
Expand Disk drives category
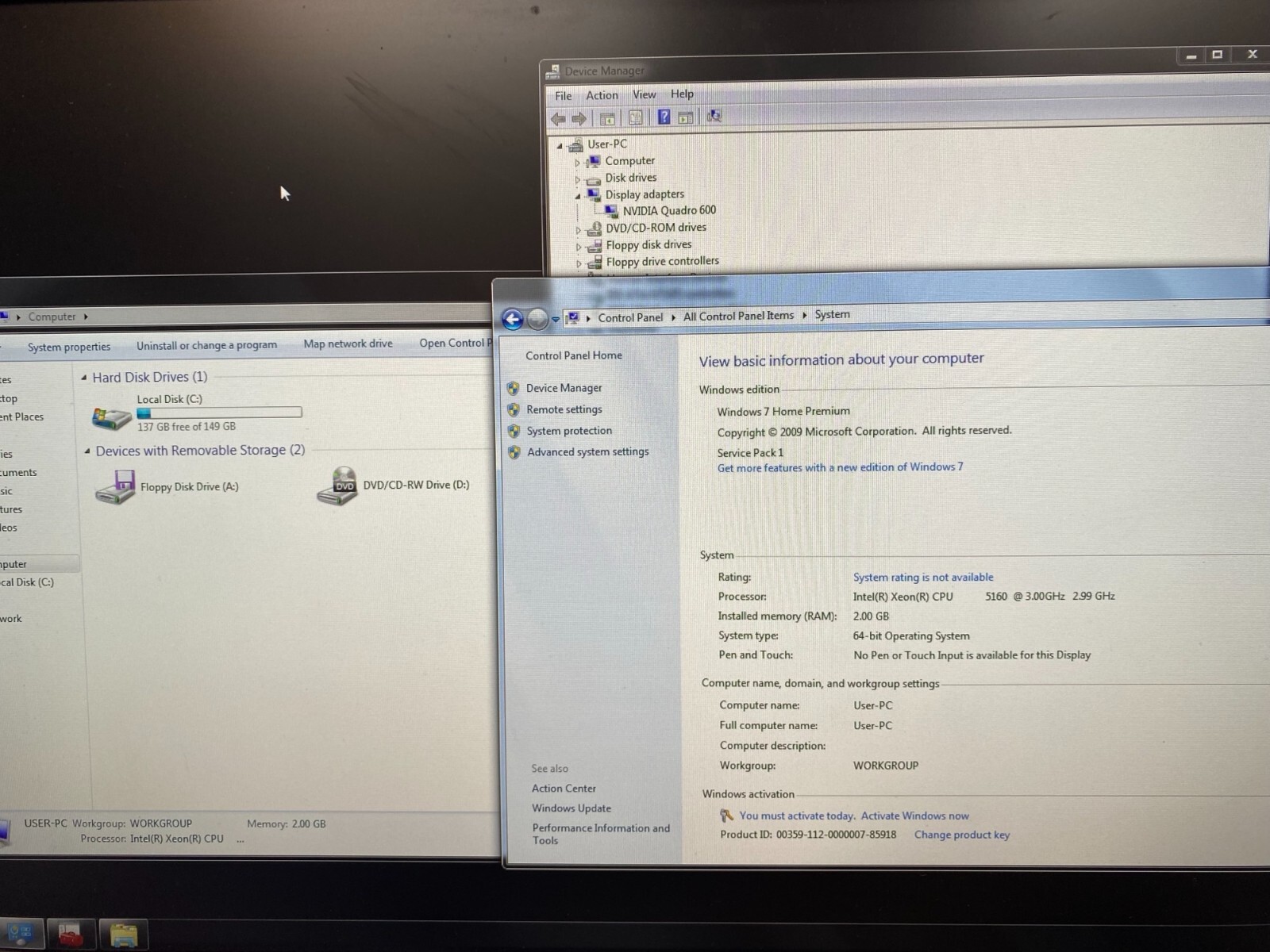pos(578,180)
